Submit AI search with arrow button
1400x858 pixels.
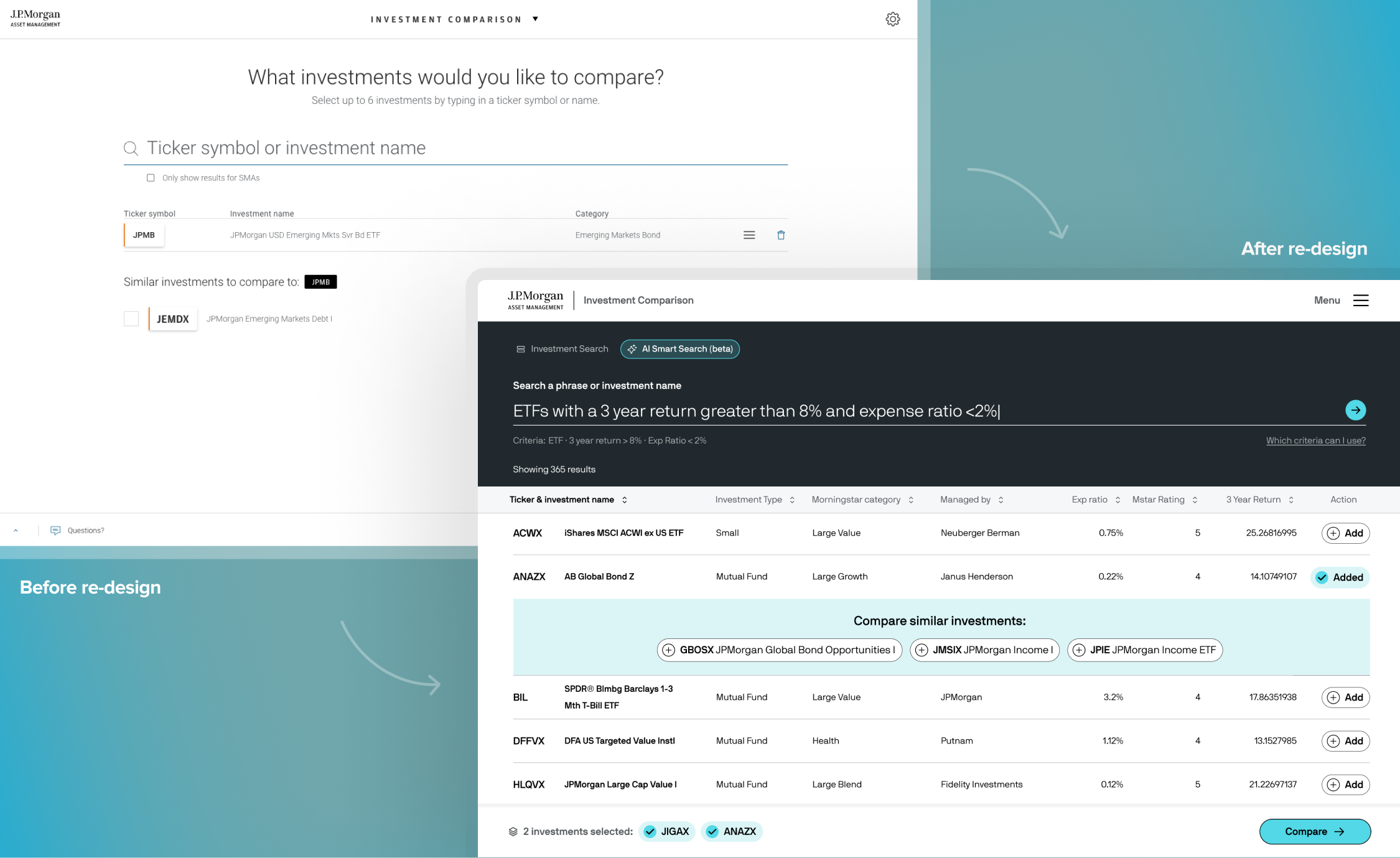click(1355, 410)
